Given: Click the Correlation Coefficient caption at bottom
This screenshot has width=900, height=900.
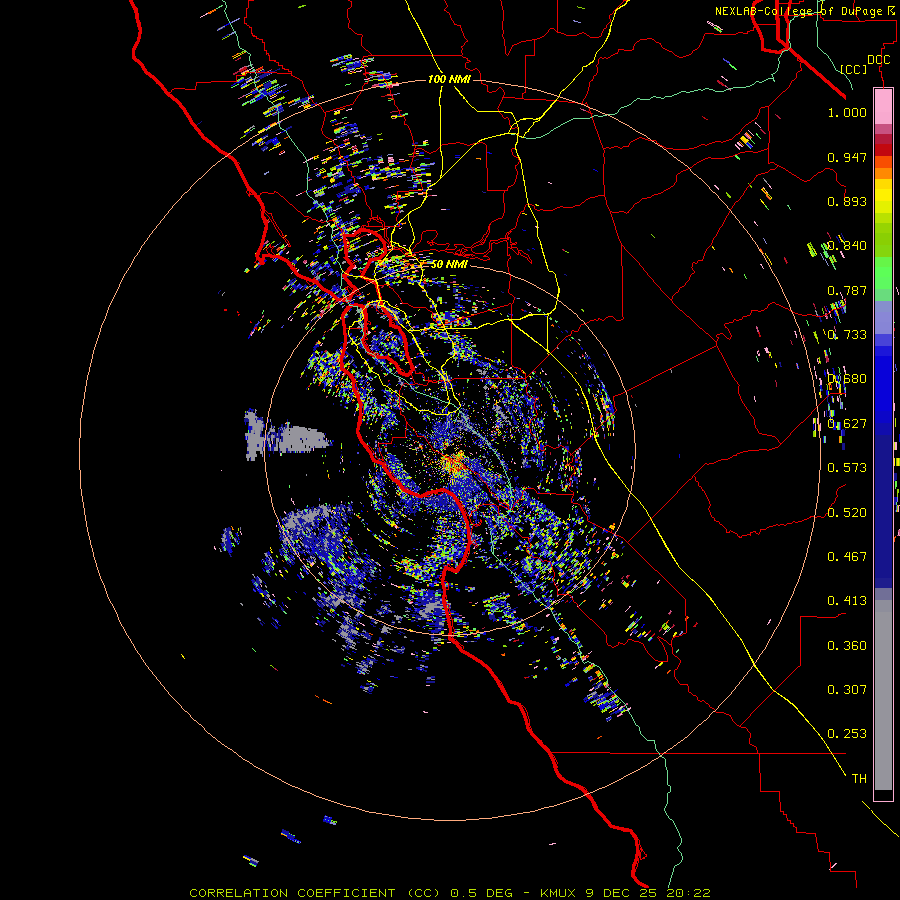Looking at the screenshot, I should (x=449, y=893).
